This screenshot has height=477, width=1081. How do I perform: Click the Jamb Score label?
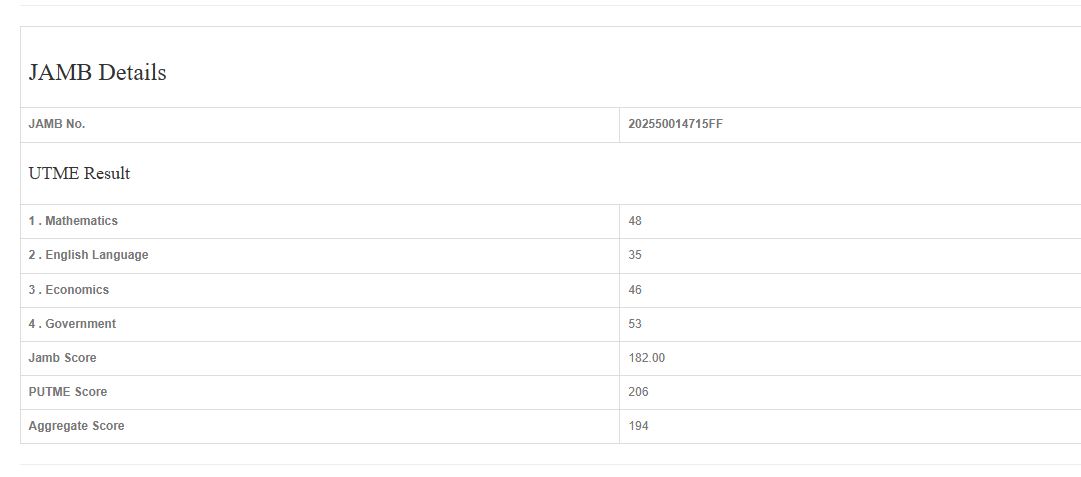(62, 358)
